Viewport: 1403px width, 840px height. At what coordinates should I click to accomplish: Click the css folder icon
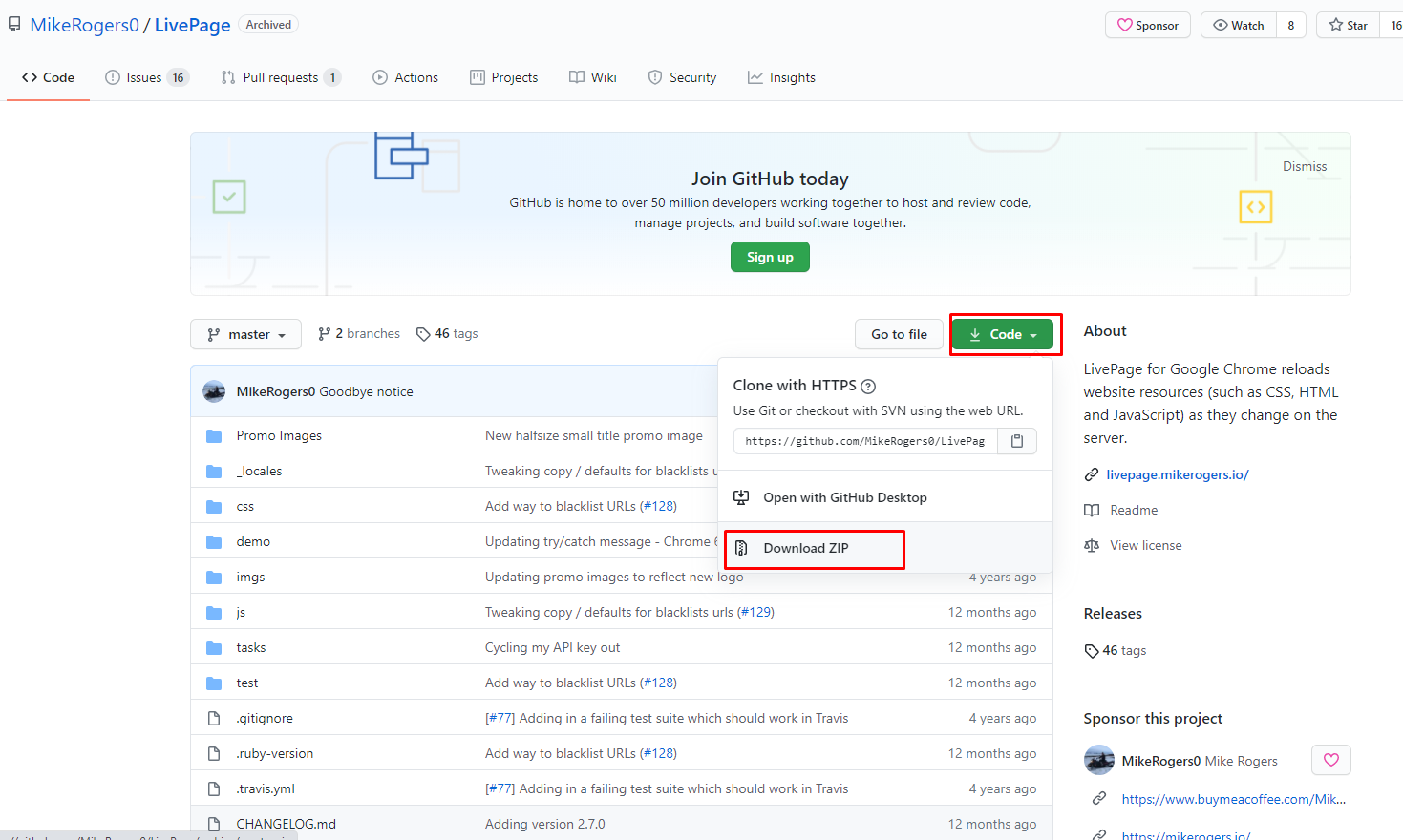coord(214,507)
